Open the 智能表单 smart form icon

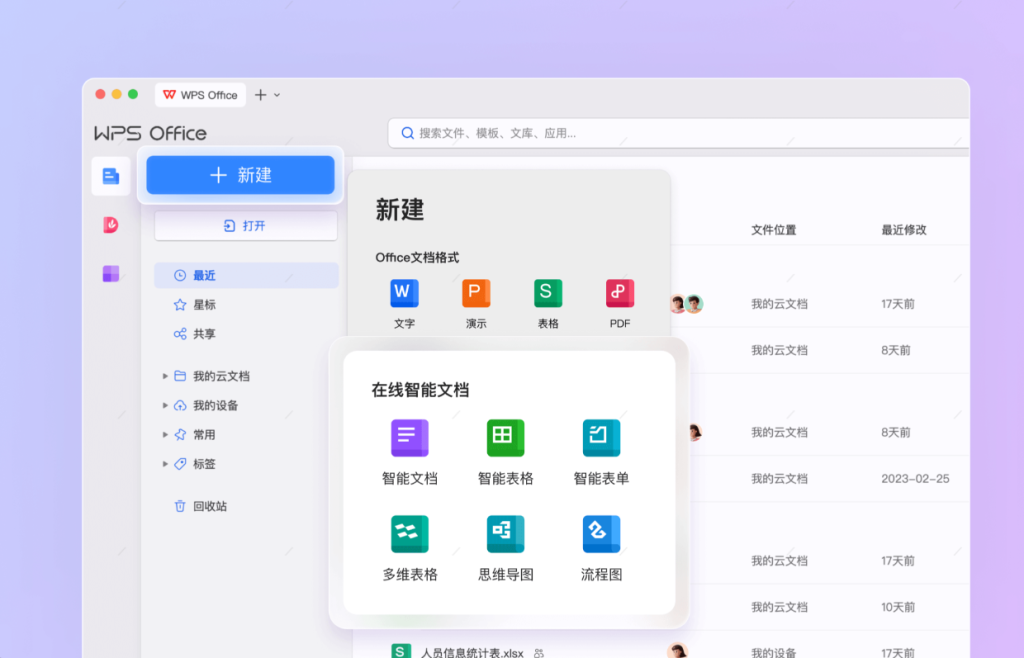601,437
